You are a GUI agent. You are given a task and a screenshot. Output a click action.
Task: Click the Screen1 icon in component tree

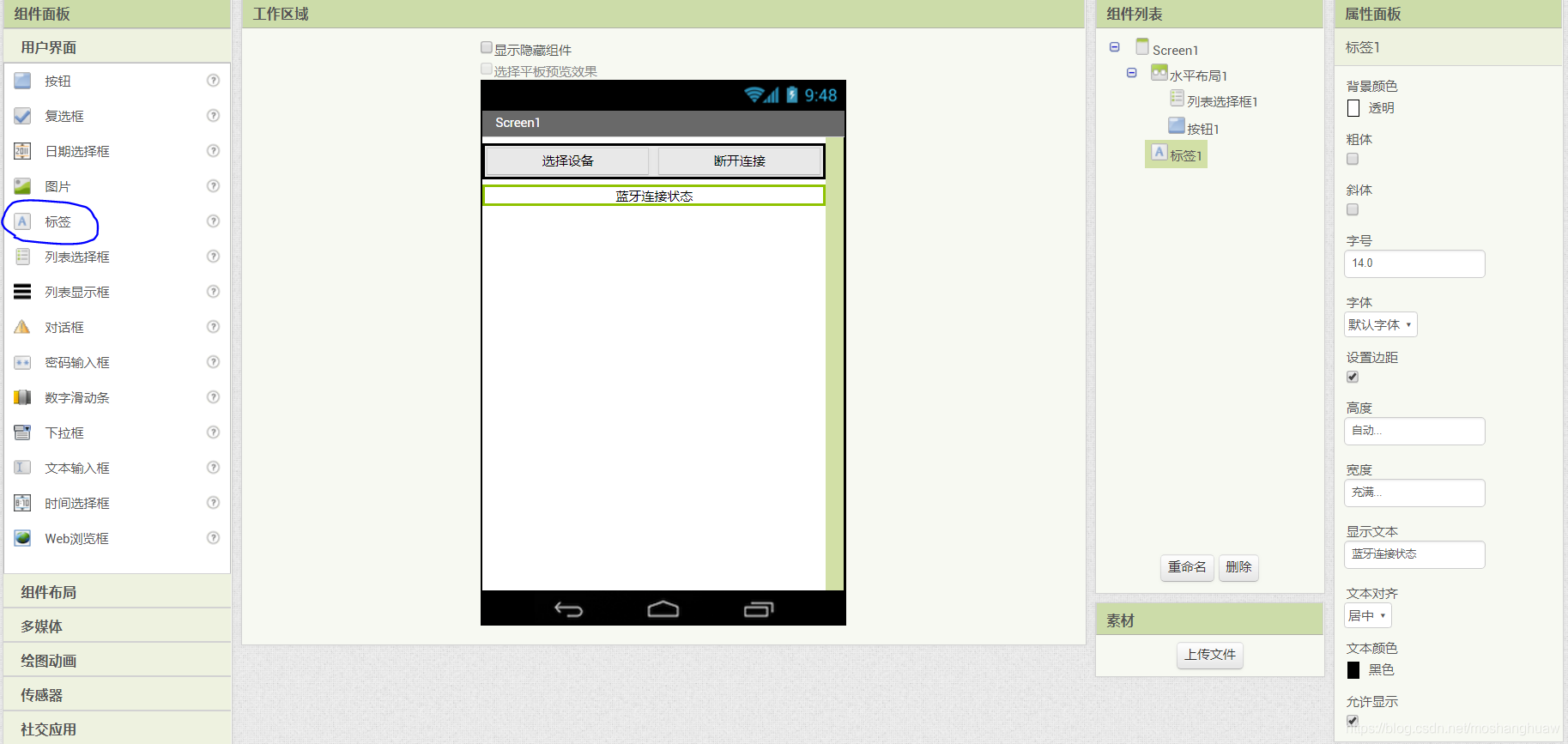tap(1142, 46)
